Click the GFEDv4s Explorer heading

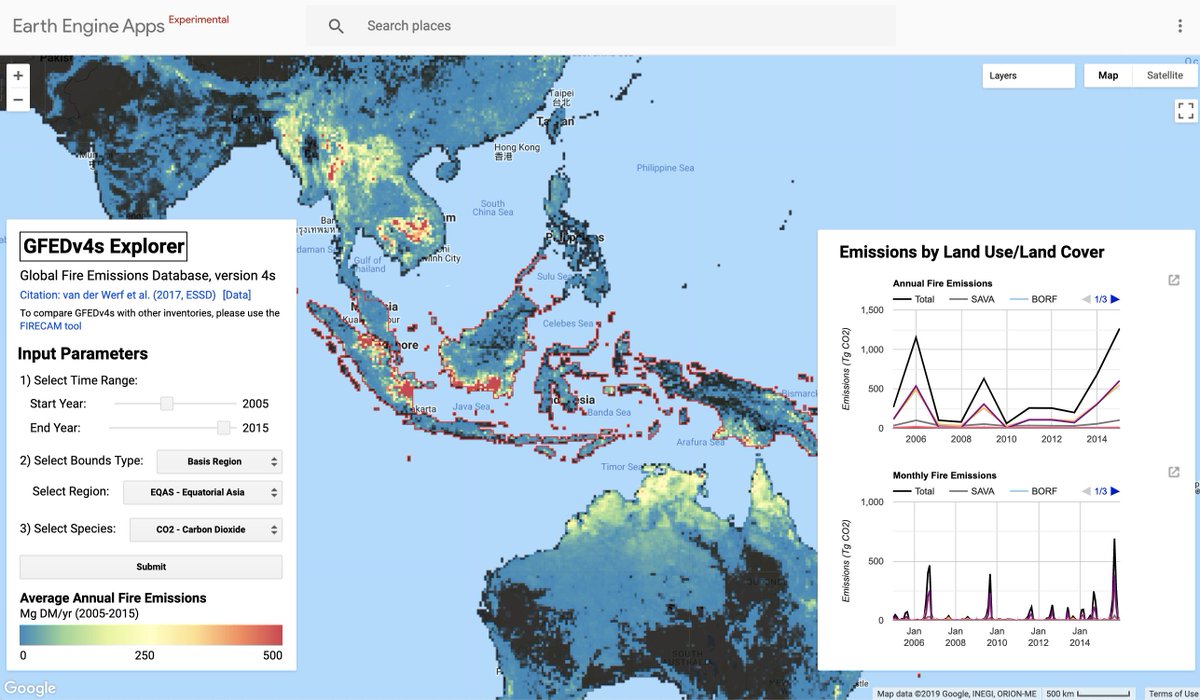(x=103, y=246)
